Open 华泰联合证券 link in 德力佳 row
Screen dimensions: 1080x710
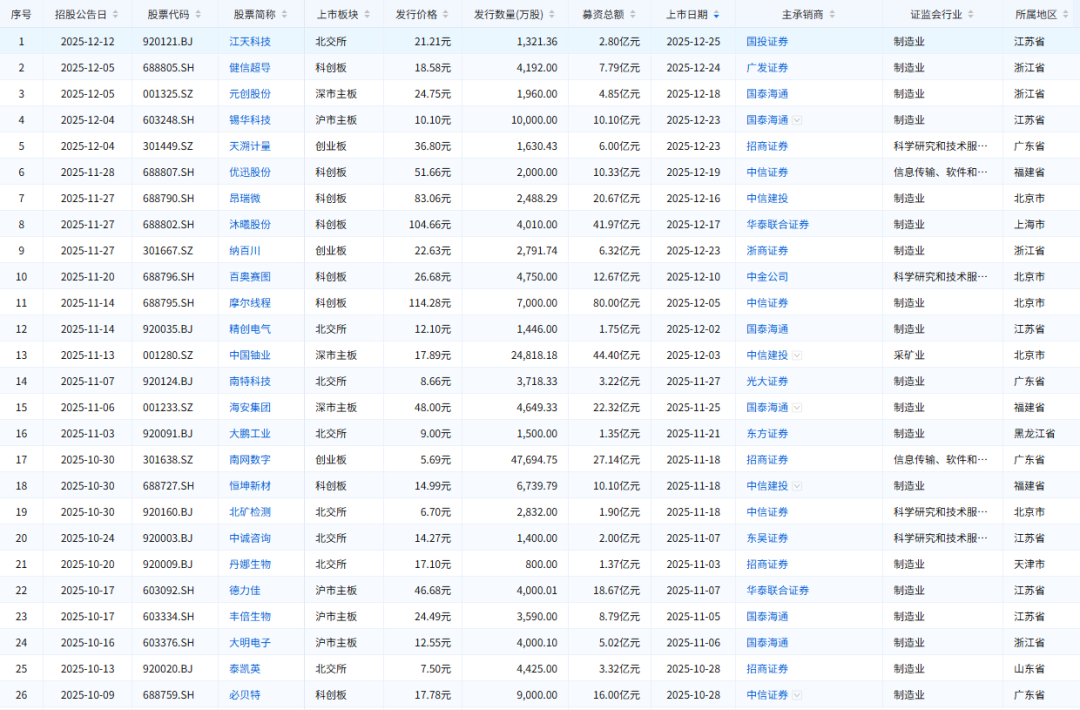coord(777,590)
